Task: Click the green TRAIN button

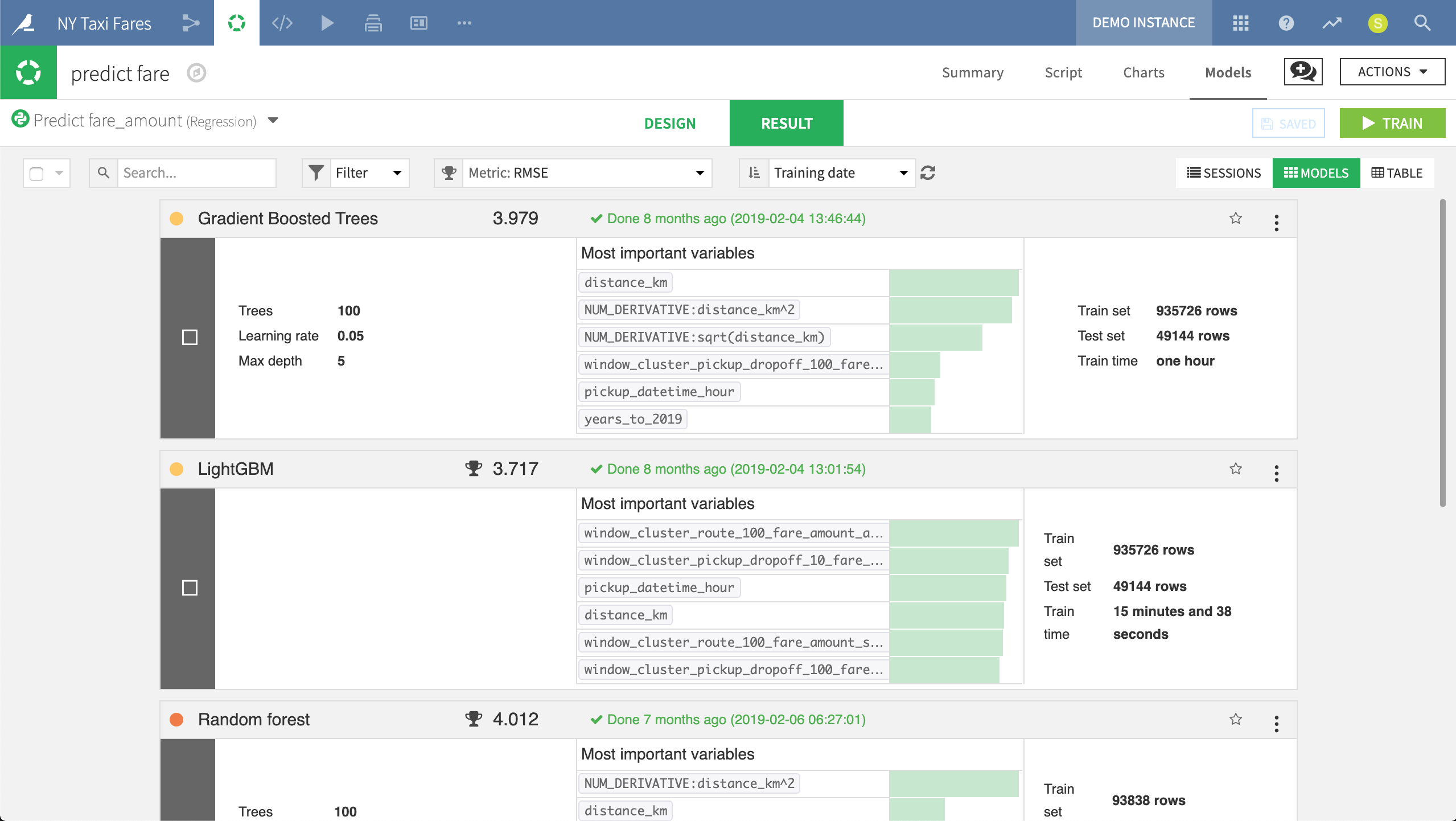Action: 1392,123
